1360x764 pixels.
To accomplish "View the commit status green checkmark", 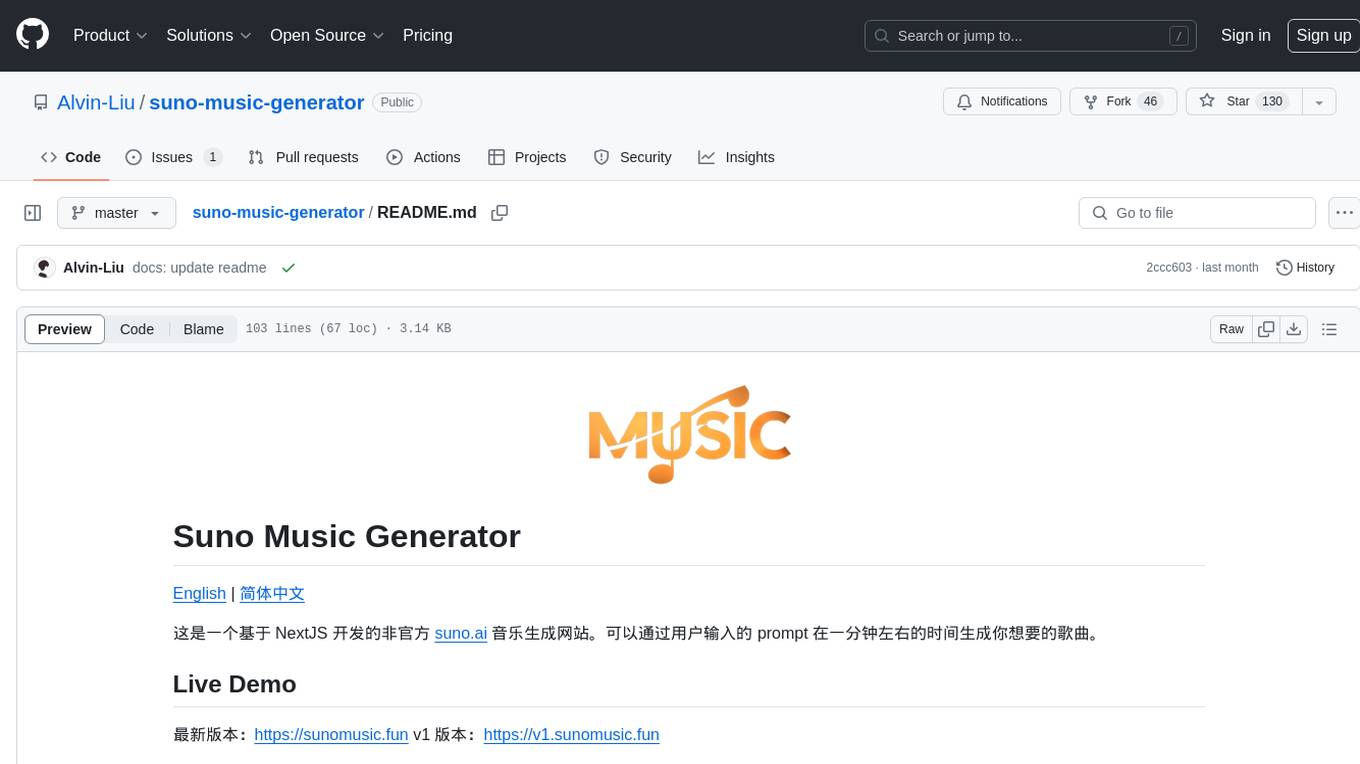I will click(288, 267).
